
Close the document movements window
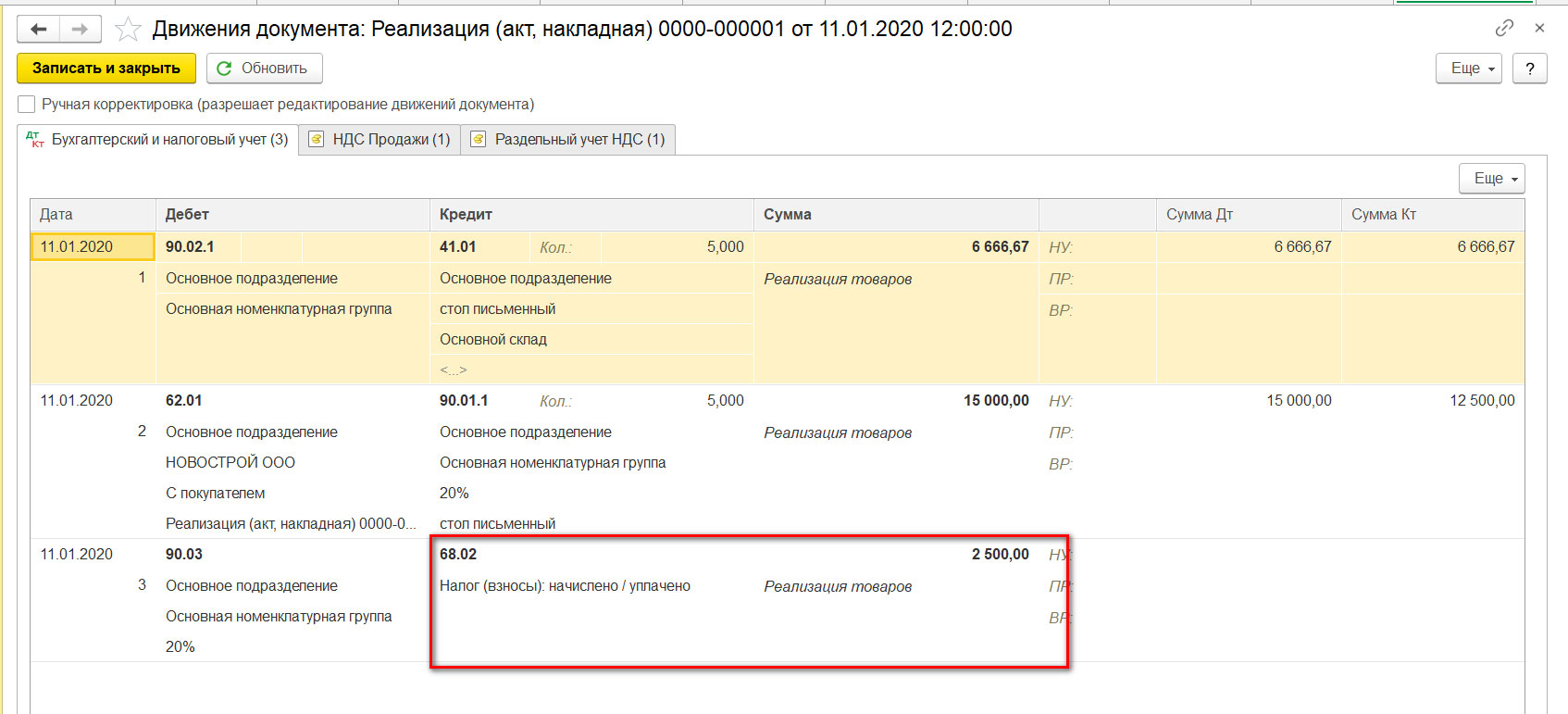point(1539,29)
